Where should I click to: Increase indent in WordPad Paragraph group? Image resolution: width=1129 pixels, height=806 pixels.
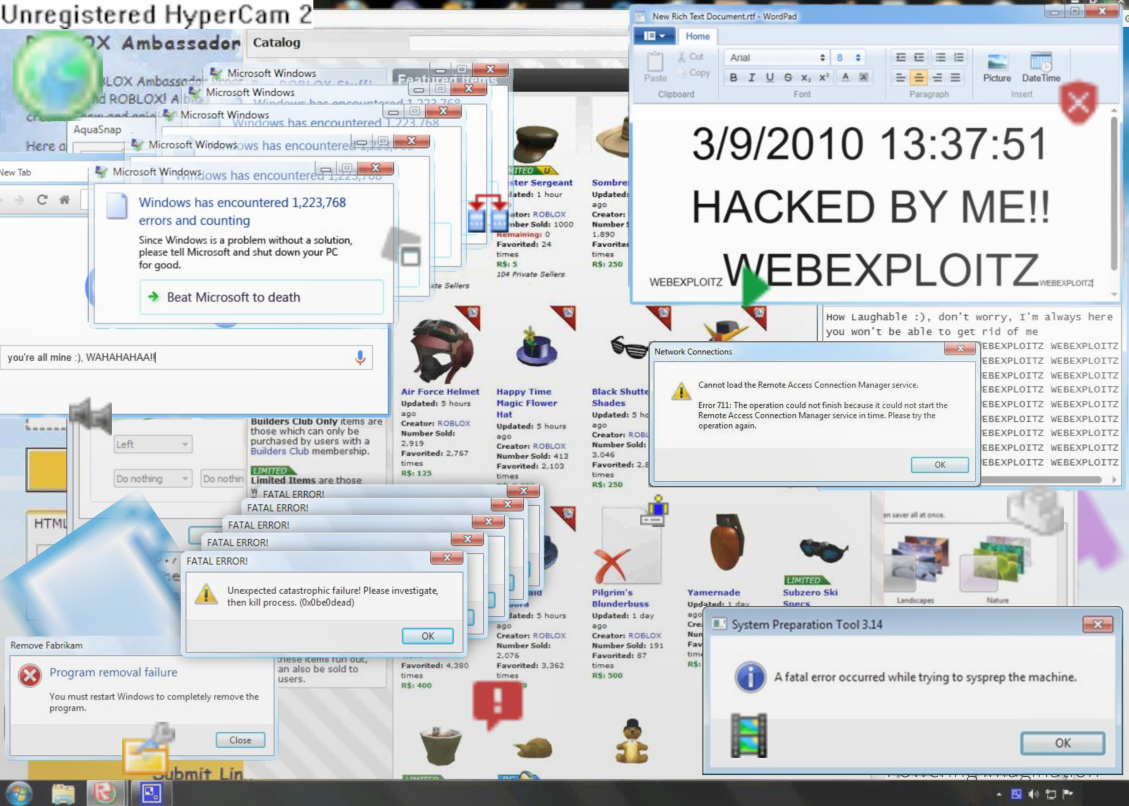point(919,57)
